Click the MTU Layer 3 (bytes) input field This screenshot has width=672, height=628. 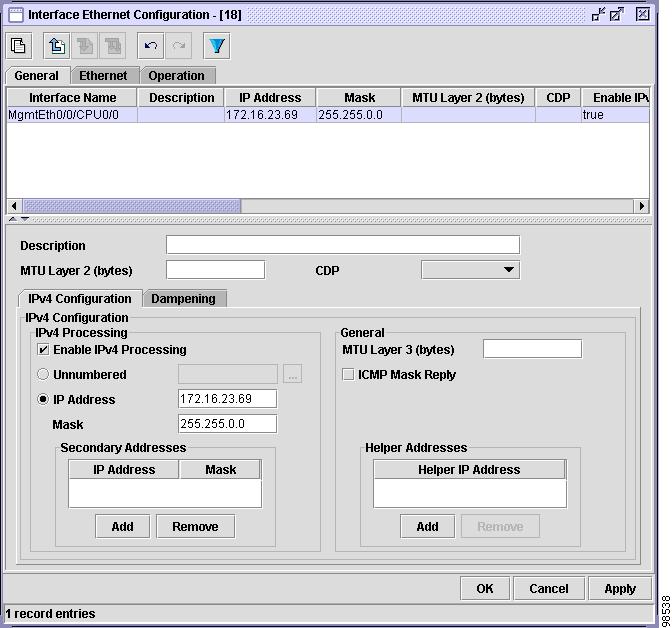(532, 349)
